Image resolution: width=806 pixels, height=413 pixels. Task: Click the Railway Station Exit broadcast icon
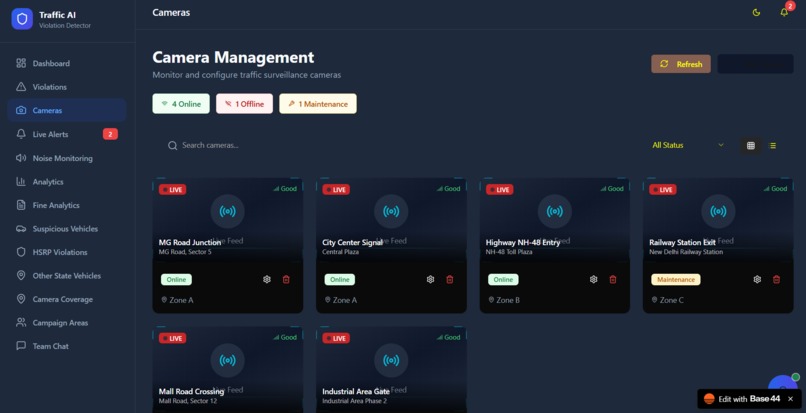(x=718, y=211)
